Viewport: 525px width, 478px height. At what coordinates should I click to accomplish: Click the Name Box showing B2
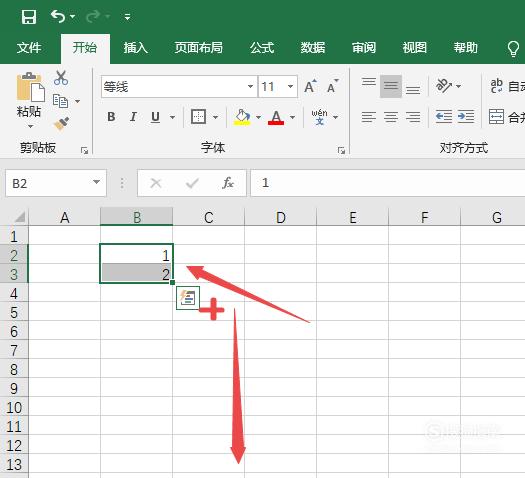click(56, 183)
